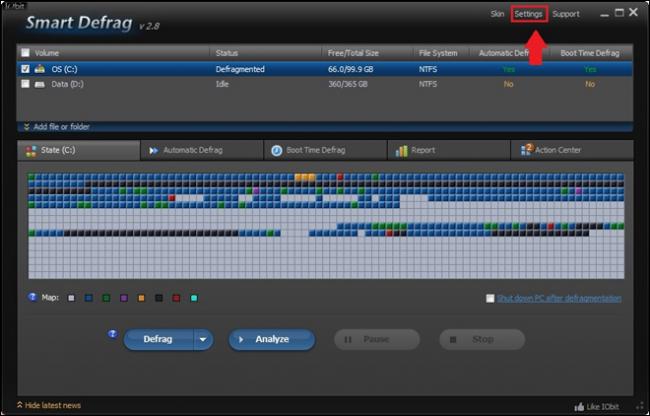Click the Map legend help icon

tap(32, 297)
